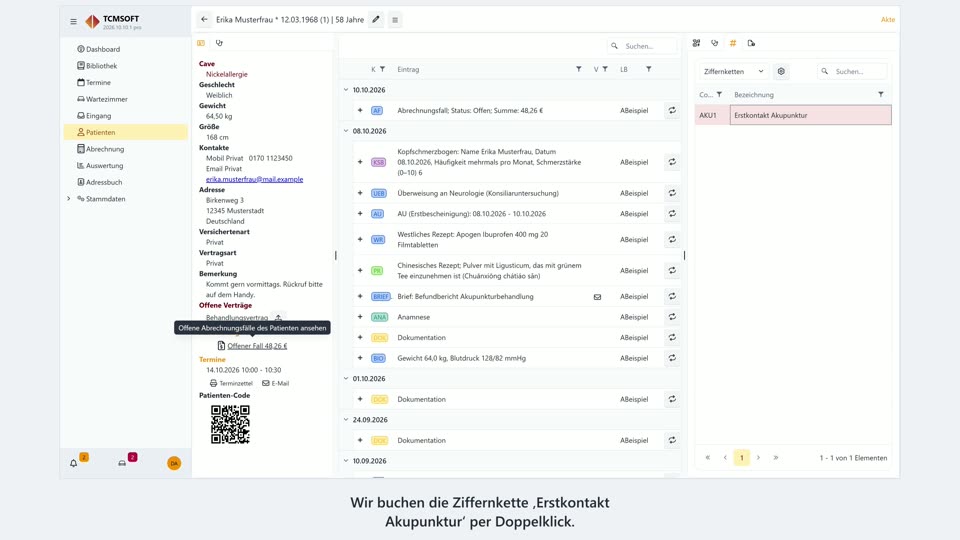Open Bibliothek in sidebar
960x540 pixels.
[x=126, y=66]
